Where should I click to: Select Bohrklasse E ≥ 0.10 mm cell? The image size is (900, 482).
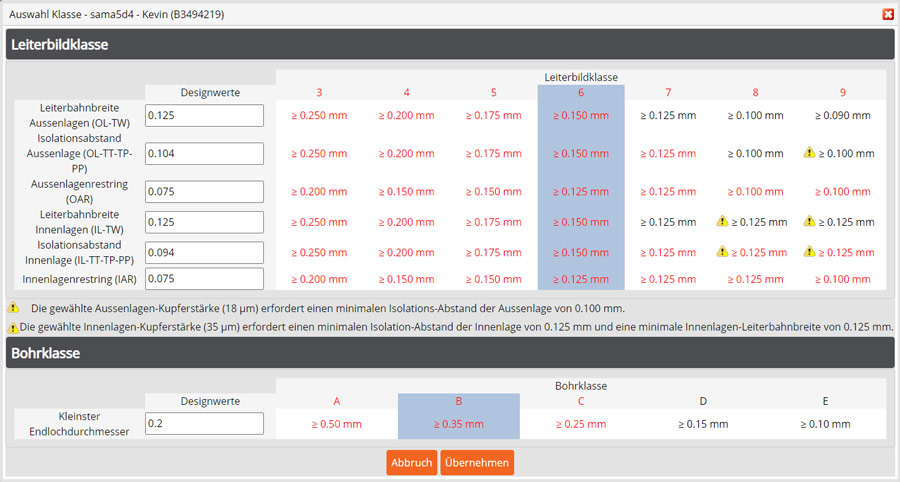click(x=825, y=424)
